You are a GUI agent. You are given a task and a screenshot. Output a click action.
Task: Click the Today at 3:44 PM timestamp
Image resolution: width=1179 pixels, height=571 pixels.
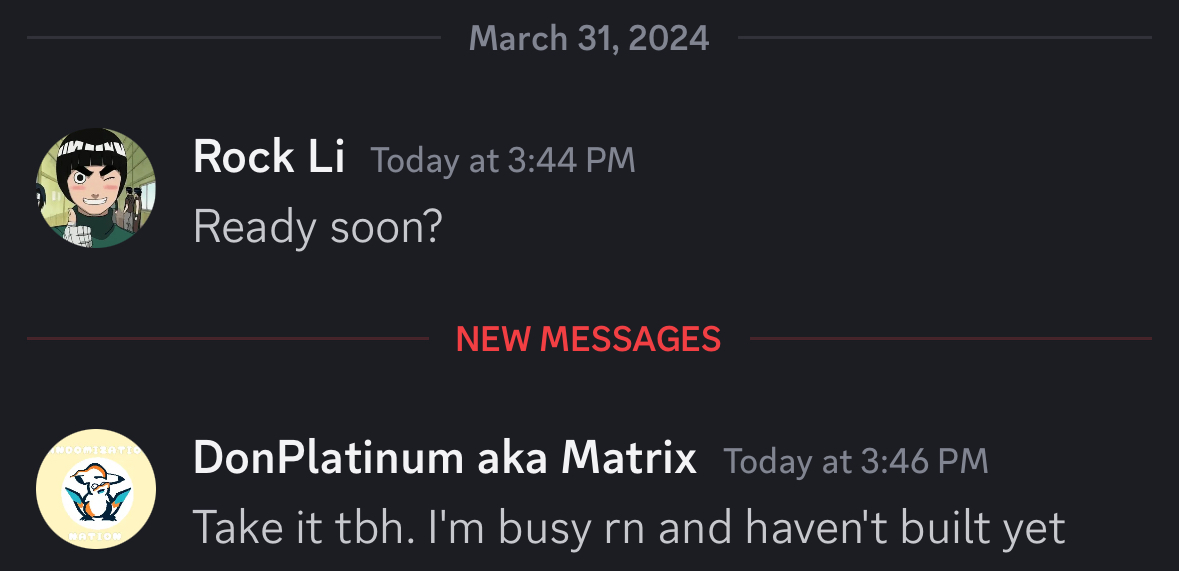tap(503, 160)
